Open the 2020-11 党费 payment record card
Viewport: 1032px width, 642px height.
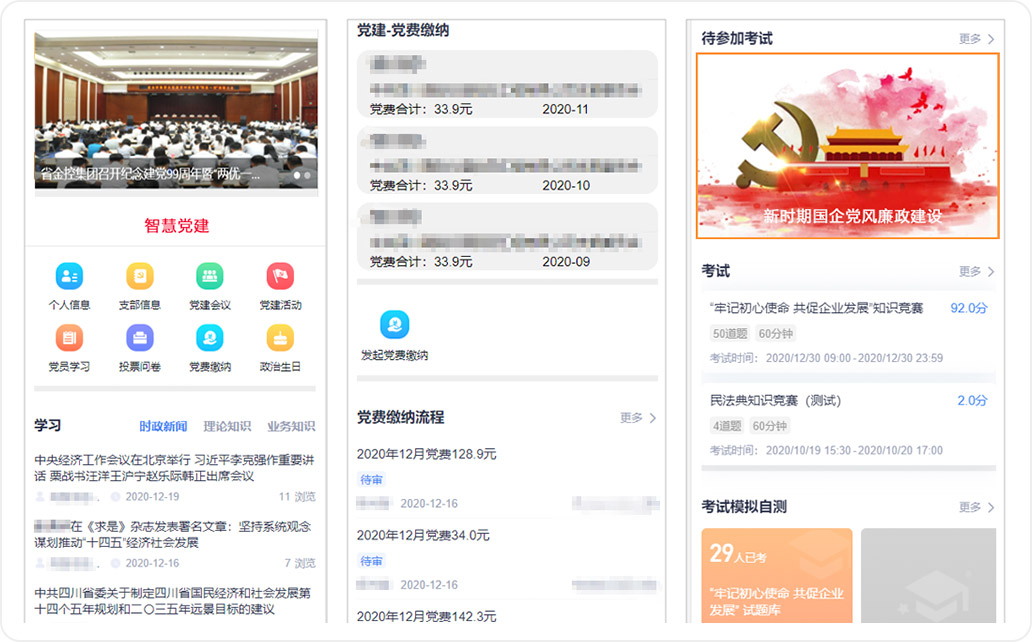507,85
